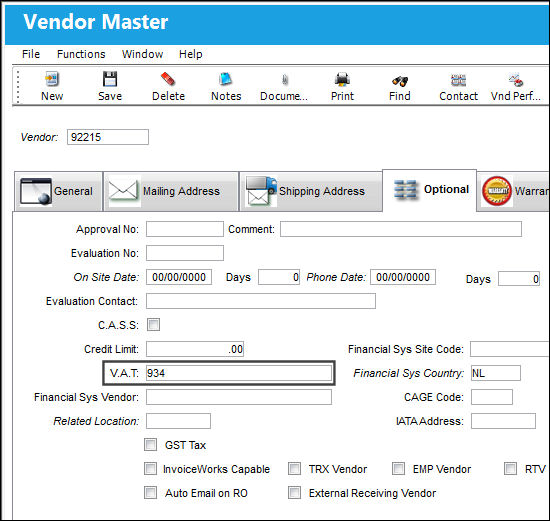Click the Credit Limit field
The width and height of the screenshot is (550, 521).
[x=195, y=349]
